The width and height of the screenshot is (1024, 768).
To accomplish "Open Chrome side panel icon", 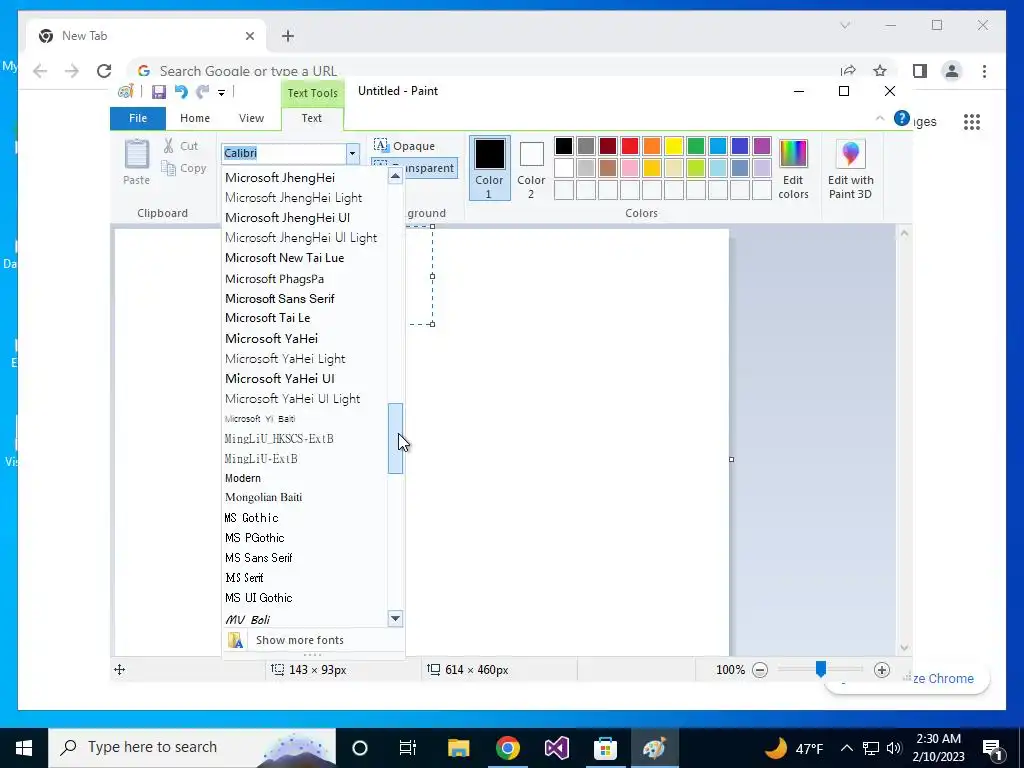I will [920, 71].
